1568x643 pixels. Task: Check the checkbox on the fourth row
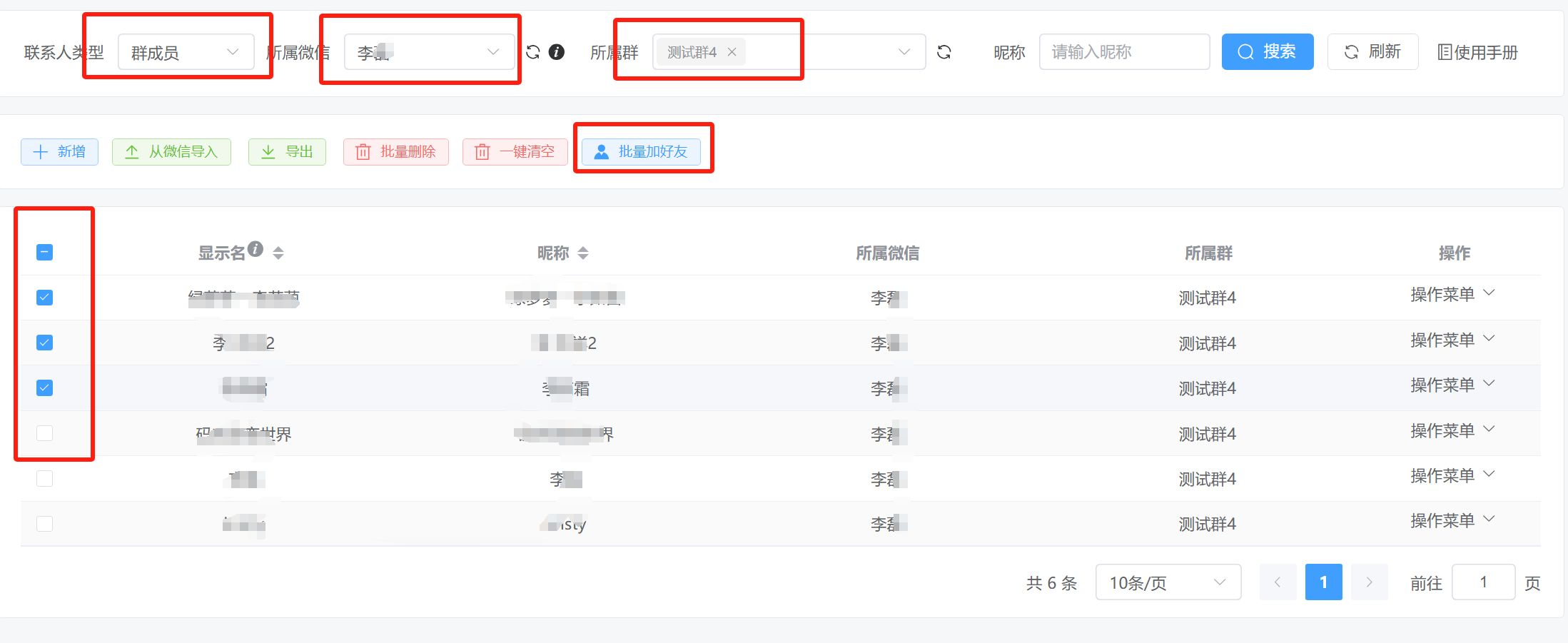point(44,433)
